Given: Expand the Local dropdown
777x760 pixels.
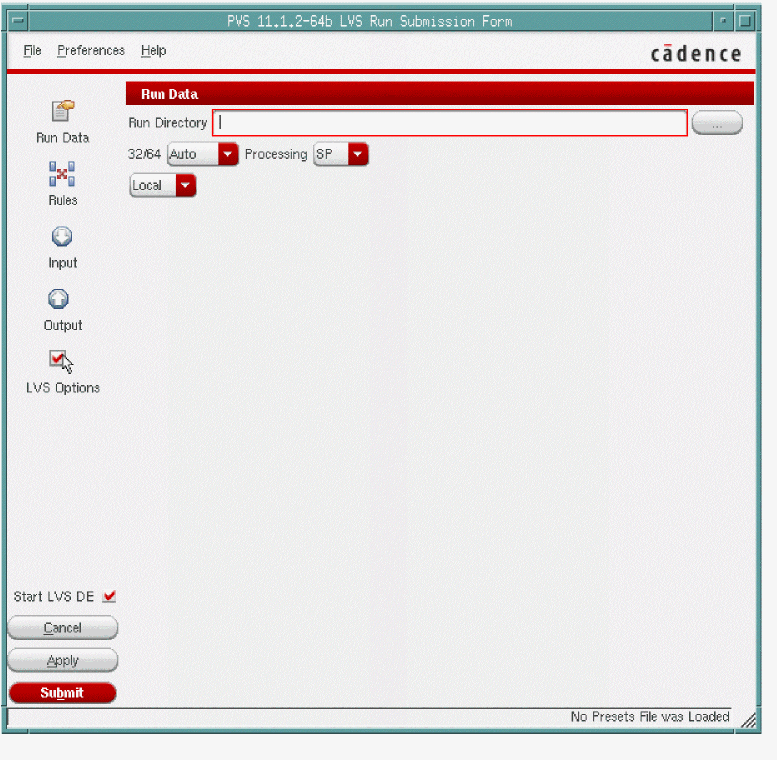Looking at the screenshot, I should pyautogui.click(x=163, y=185).
